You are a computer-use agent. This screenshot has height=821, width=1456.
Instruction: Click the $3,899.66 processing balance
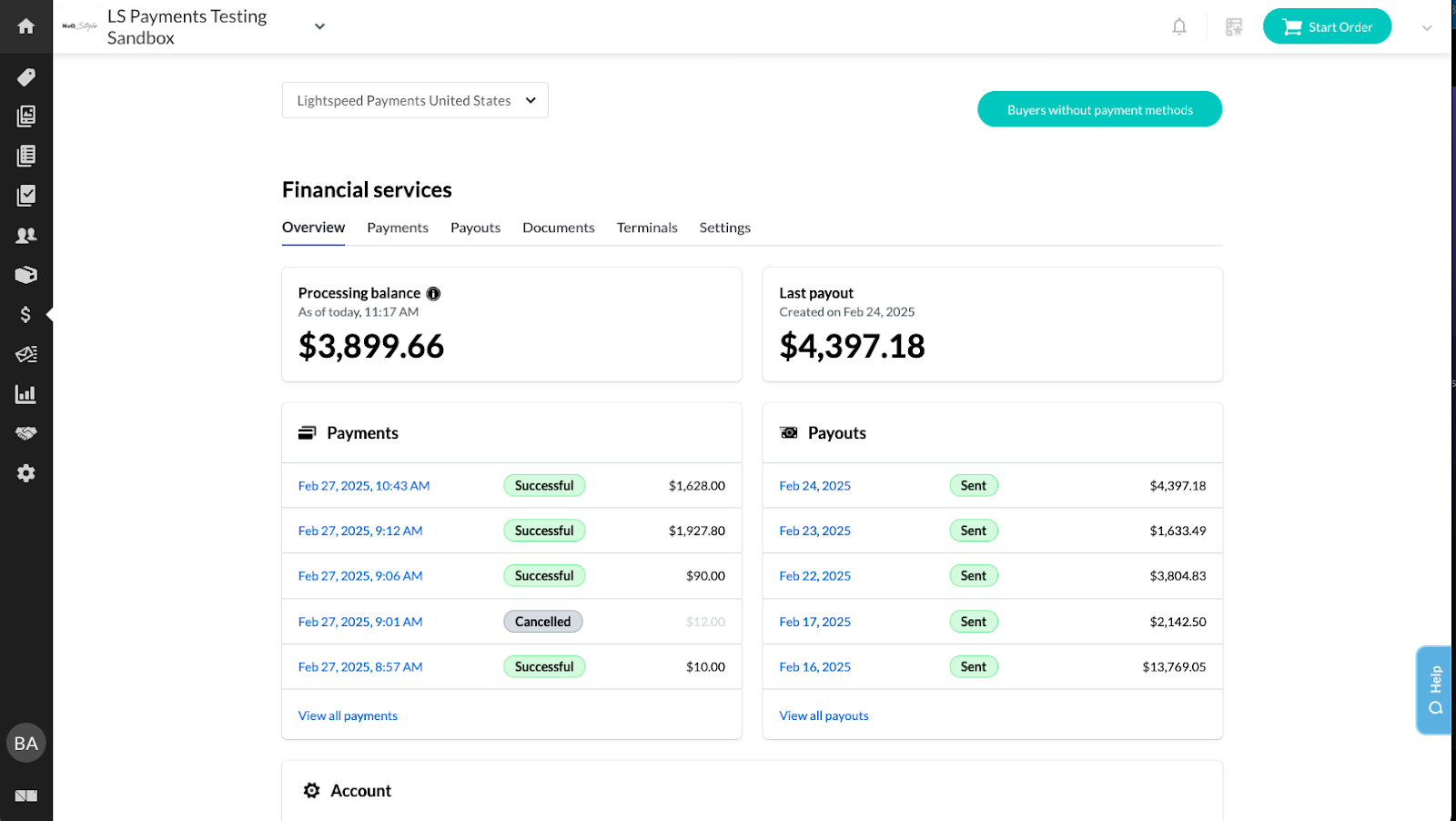pos(371,346)
